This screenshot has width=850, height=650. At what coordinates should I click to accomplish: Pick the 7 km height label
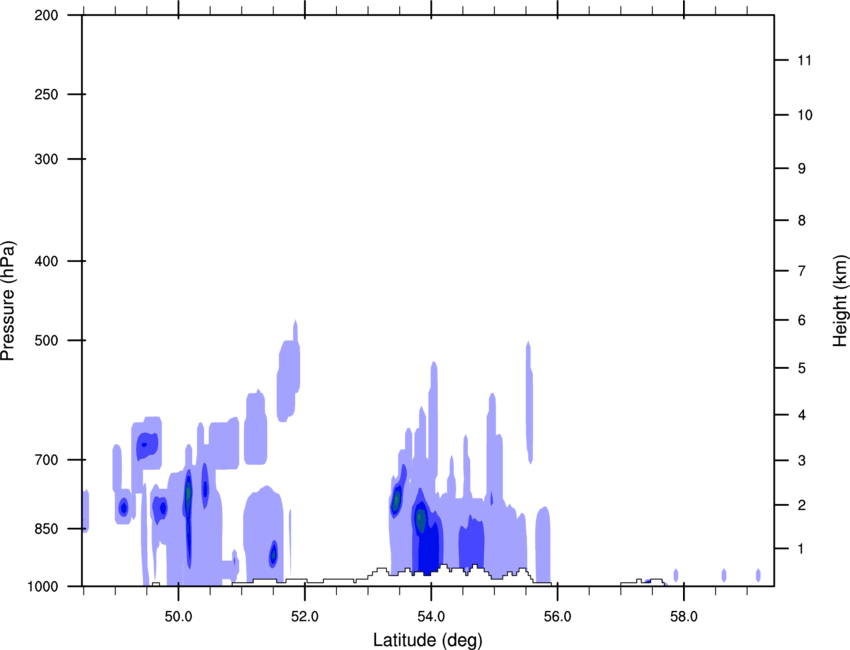click(802, 271)
